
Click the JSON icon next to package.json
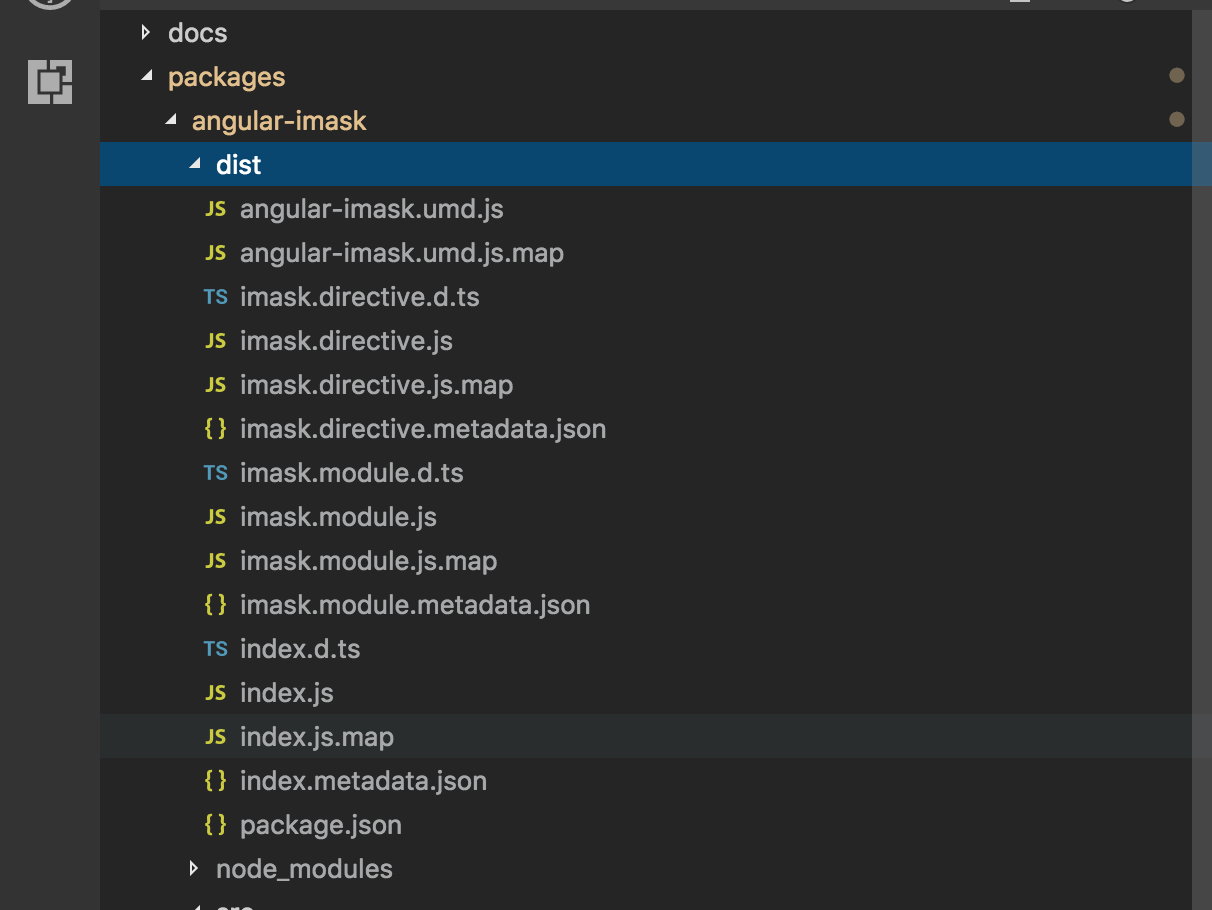pos(214,824)
